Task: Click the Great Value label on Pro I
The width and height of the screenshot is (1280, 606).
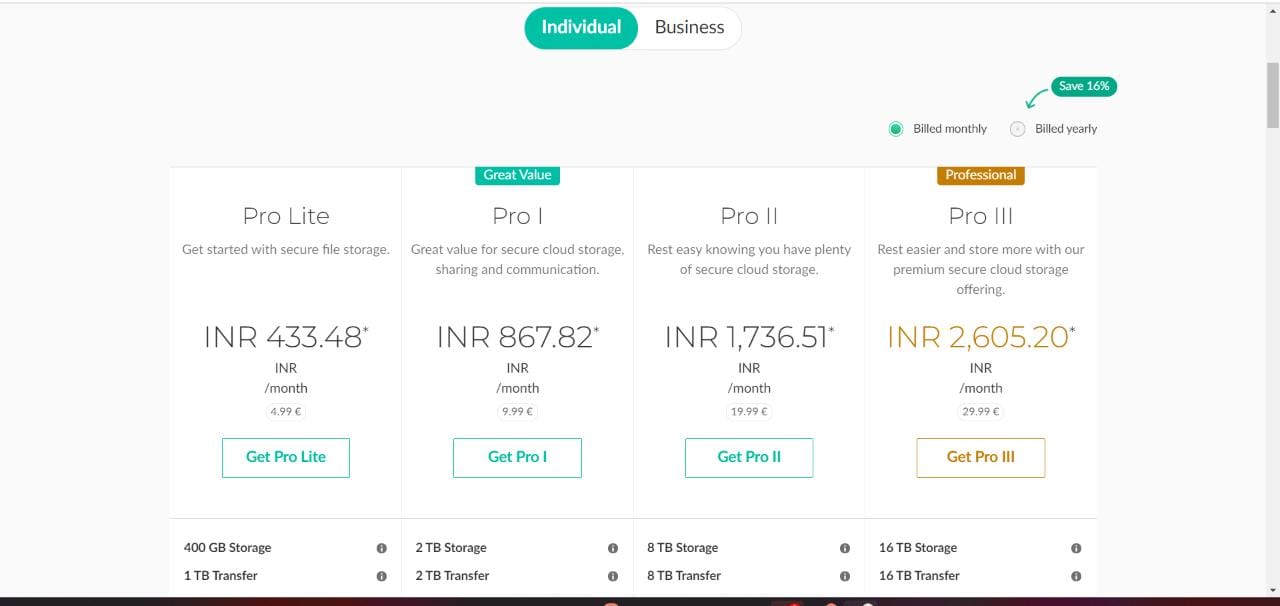Action: pos(517,175)
